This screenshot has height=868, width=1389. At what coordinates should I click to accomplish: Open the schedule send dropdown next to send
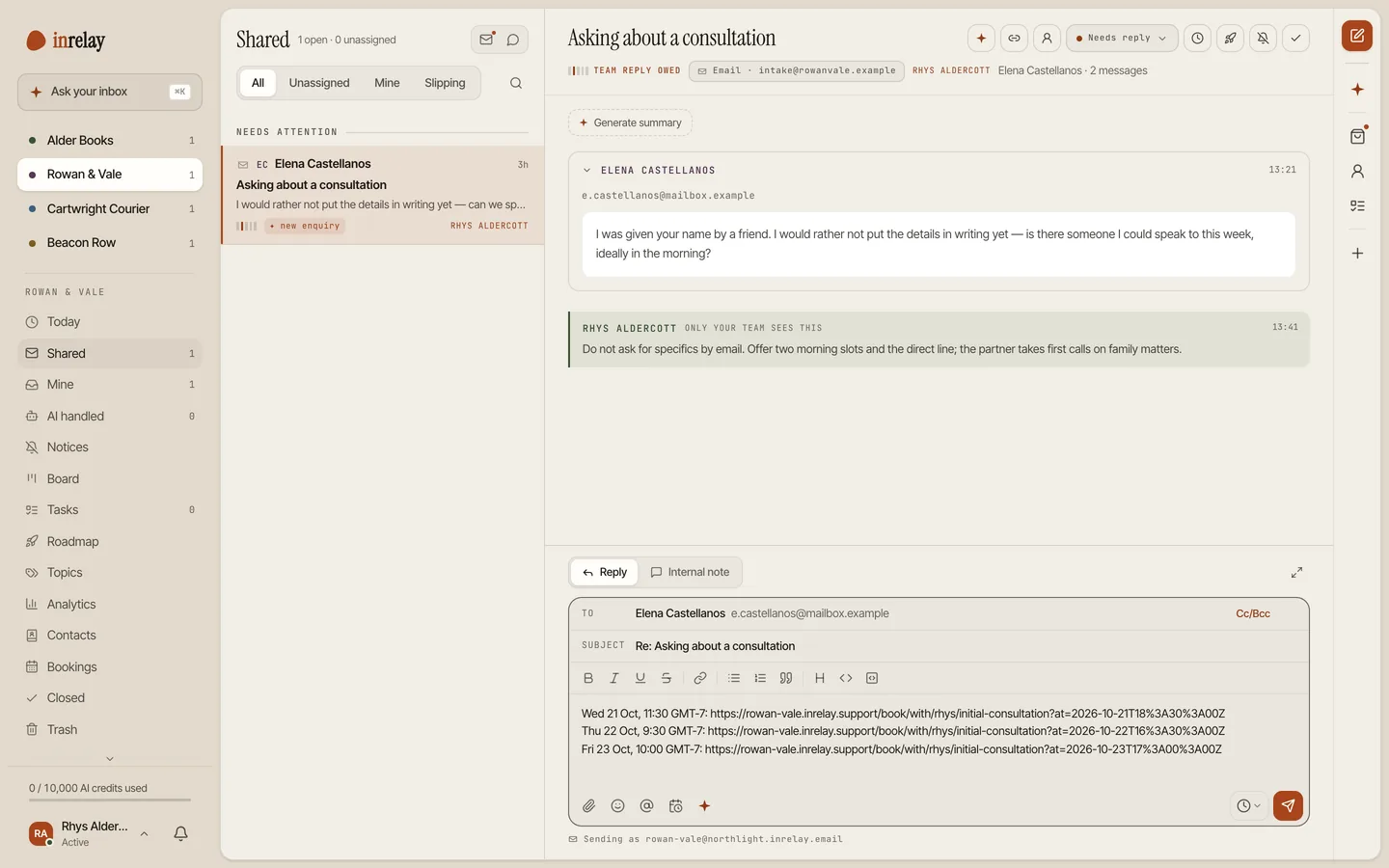tap(1249, 805)
